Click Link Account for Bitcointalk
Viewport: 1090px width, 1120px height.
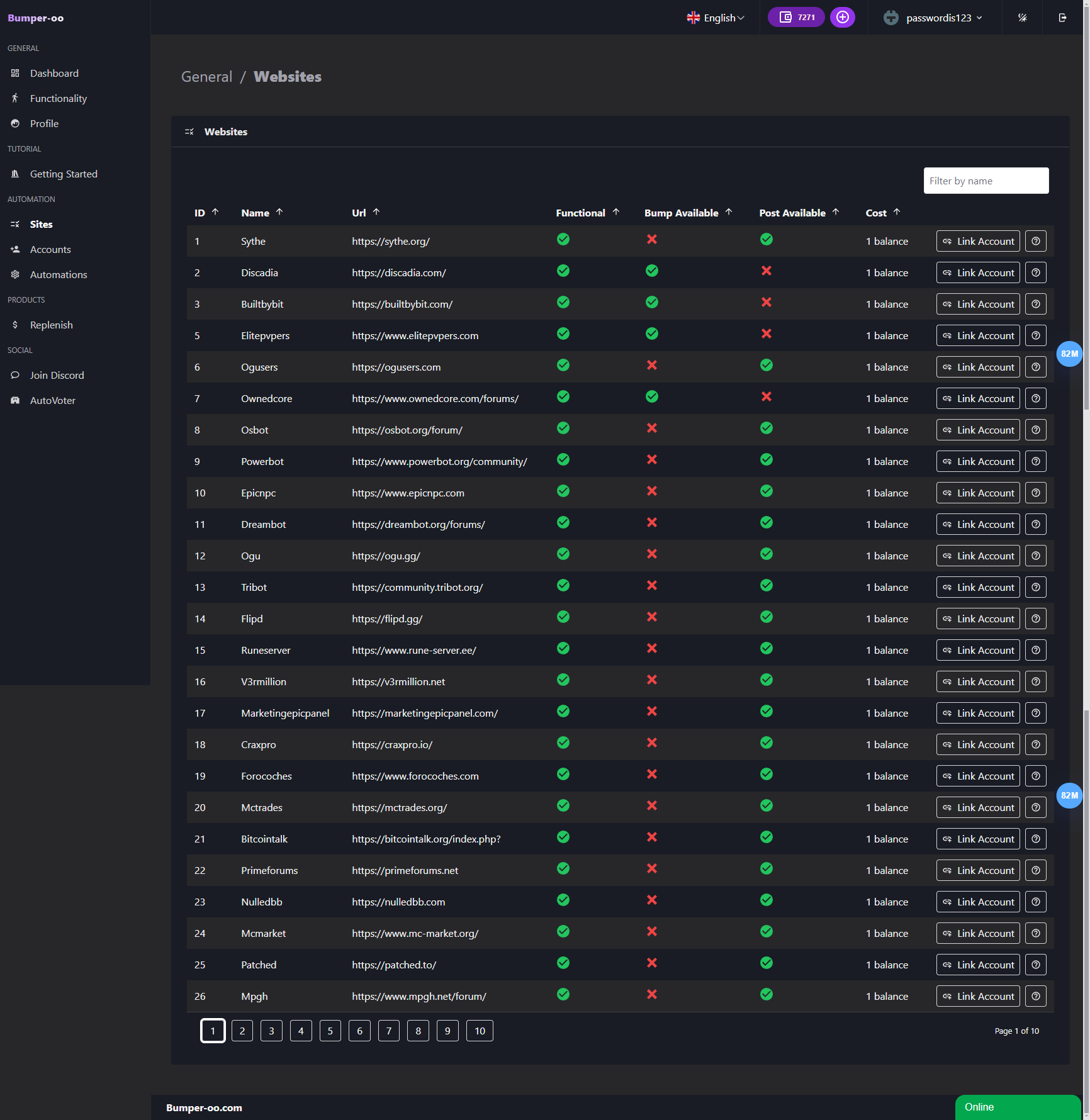click(978, 839)
